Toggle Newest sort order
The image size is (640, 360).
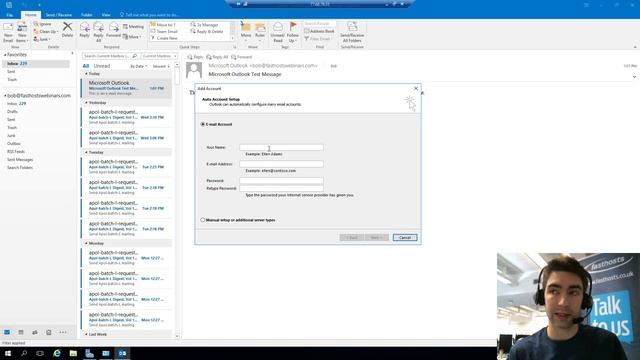click(x=161, y=66)
